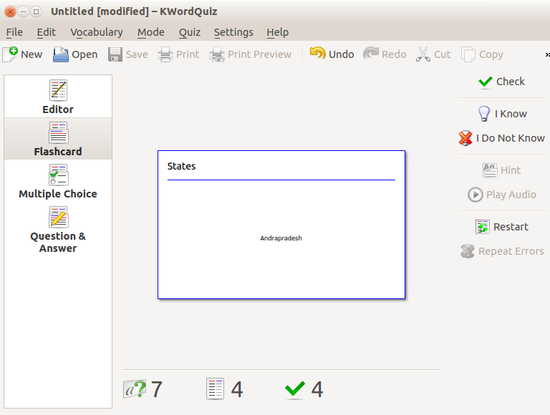Maximize the KWordQuiz window
This screenshot has width=550, height=415.
pos(36,12)
